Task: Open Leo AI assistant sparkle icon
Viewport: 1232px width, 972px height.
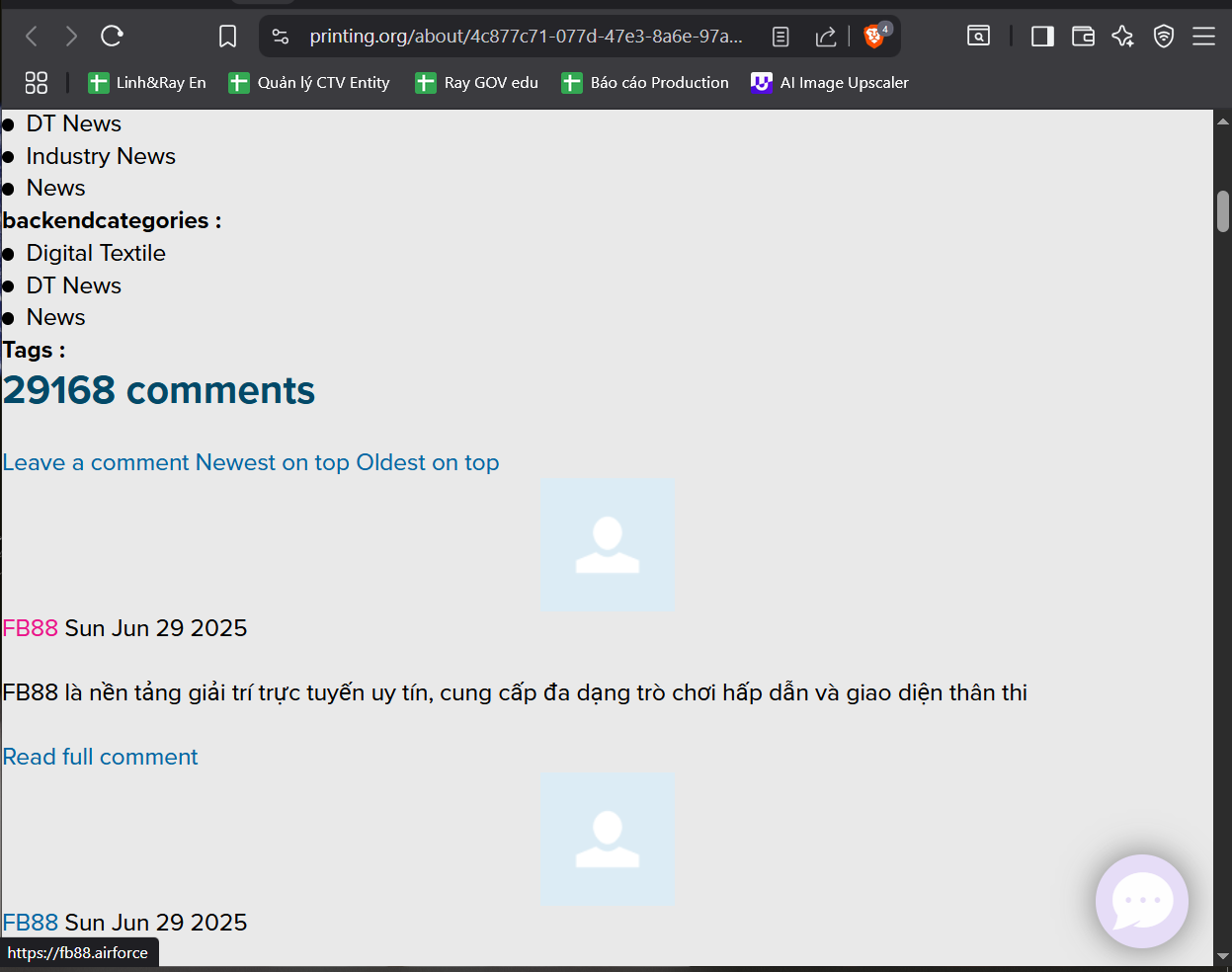Action: [1123, 37]
